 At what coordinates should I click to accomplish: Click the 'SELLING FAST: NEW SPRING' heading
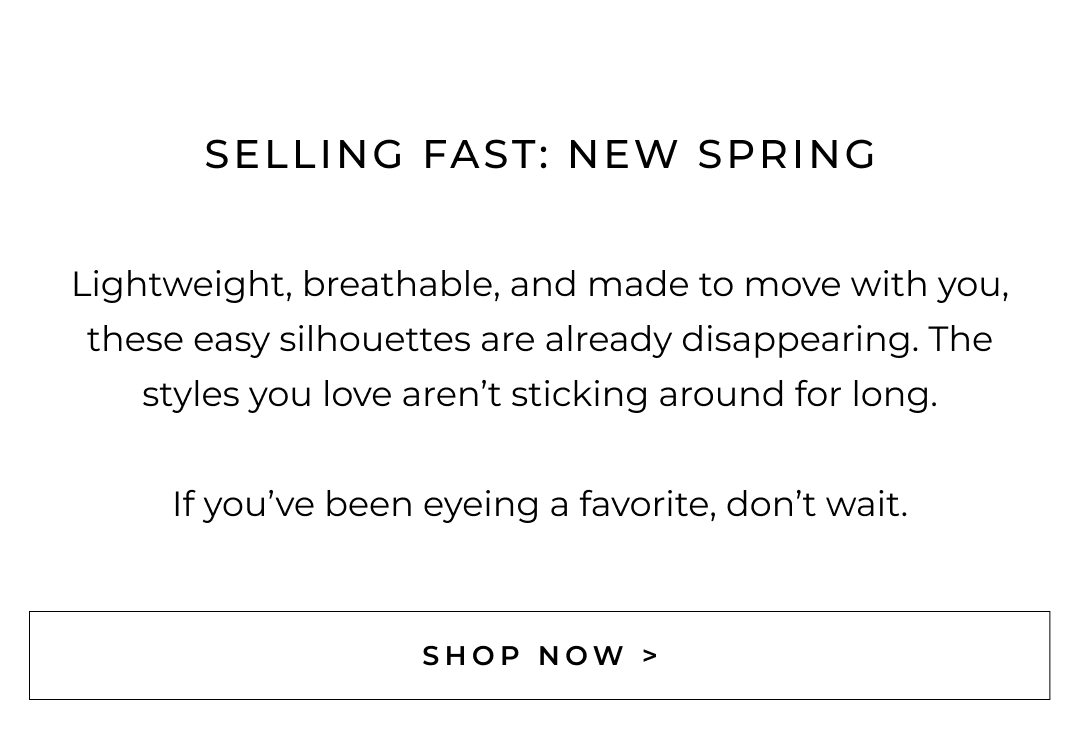tap(540, 155)
